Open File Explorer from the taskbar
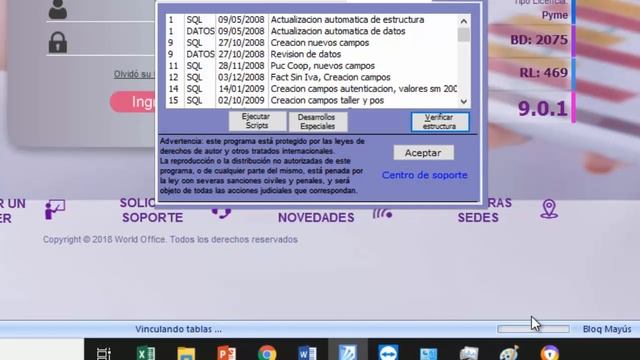 [186, 353]
